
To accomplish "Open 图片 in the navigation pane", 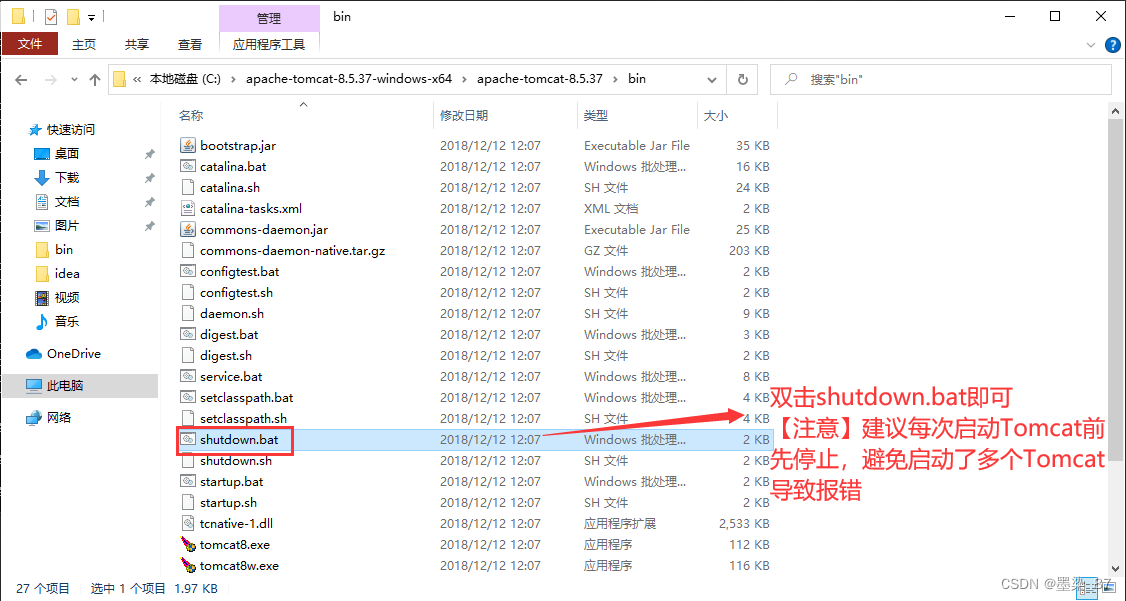I will point(66,225).
